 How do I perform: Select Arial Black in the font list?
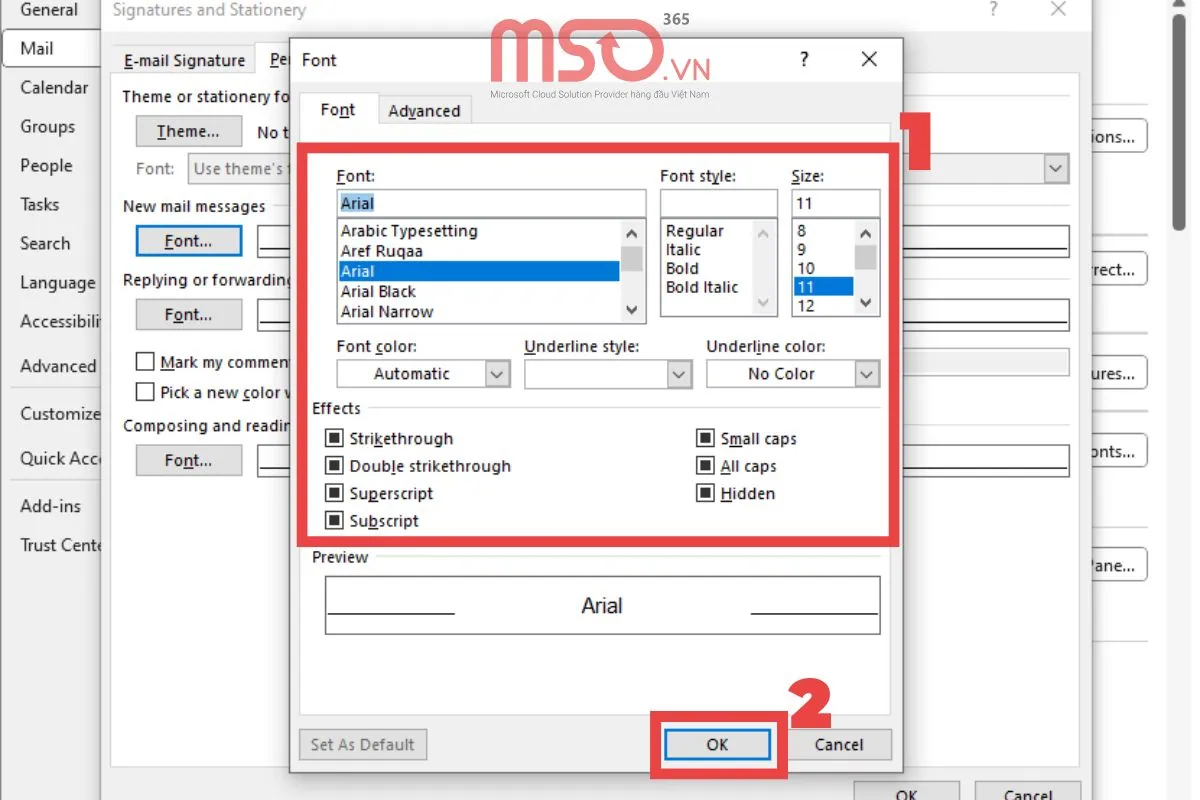click(378, 292)
